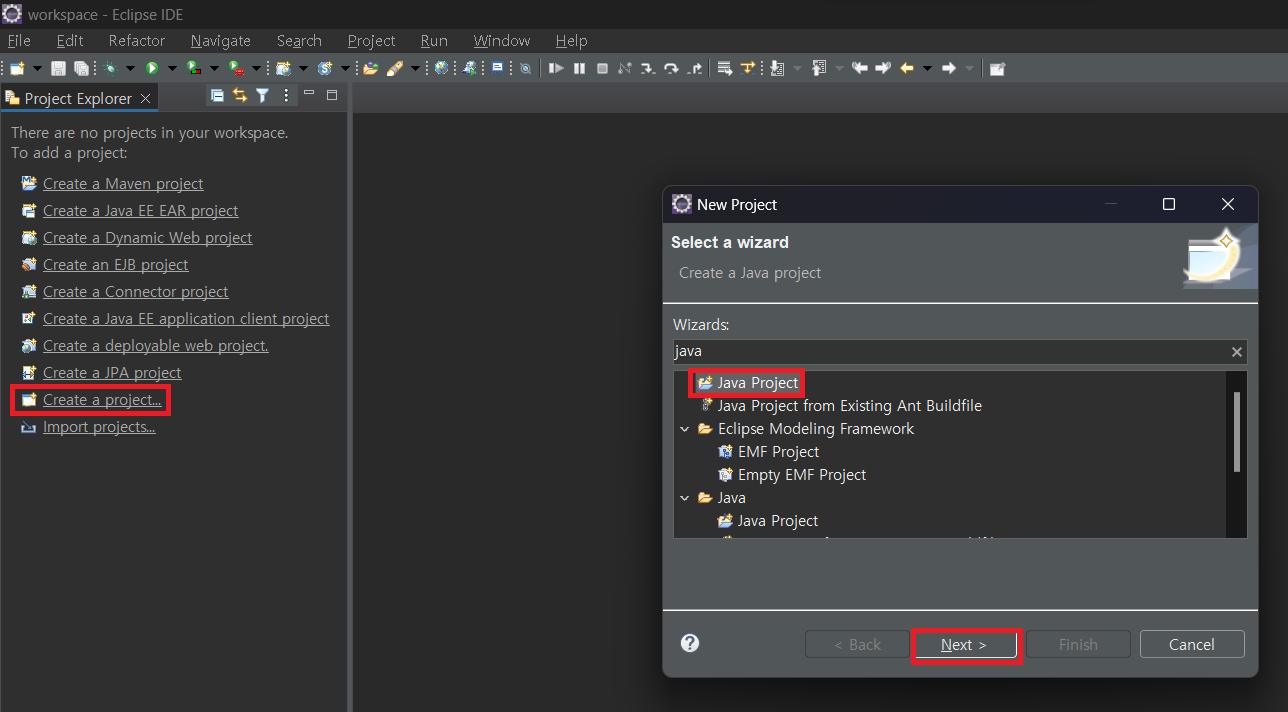This screenshot has width=1288, height=712.
Task: Open dropdown arrow next to New icon
Action: (37, 68)
